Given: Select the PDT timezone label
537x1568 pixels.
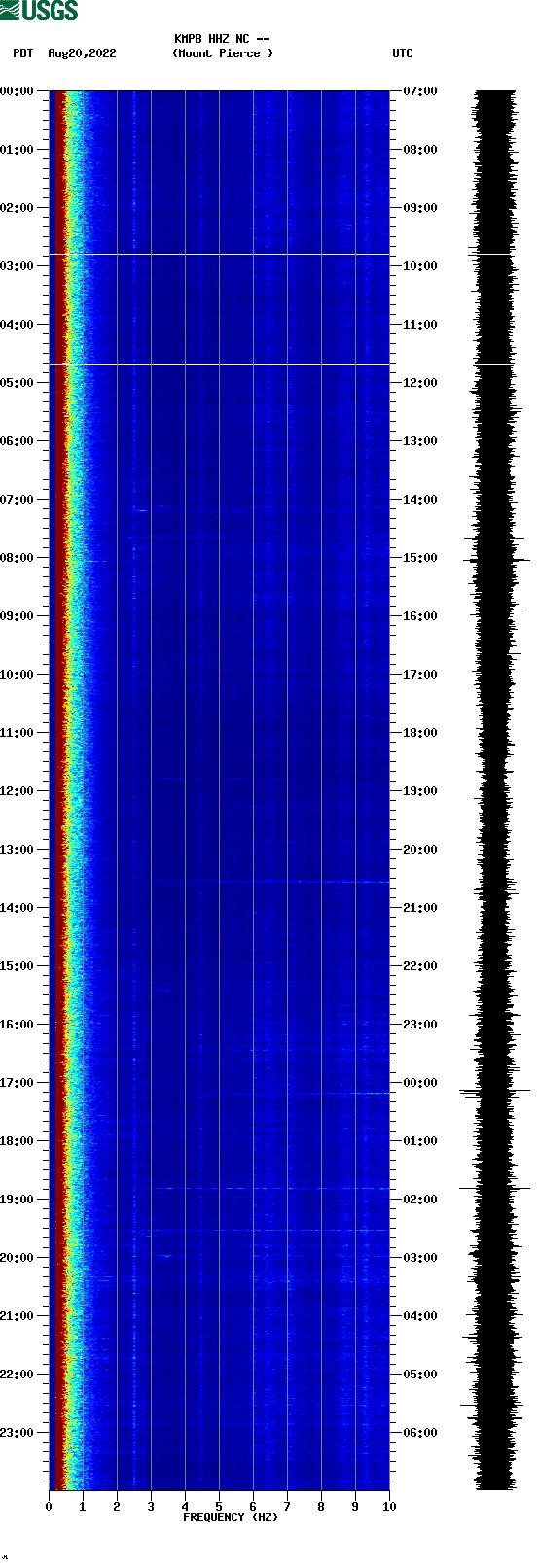Looking at the screenshot, I should (22, 53).
